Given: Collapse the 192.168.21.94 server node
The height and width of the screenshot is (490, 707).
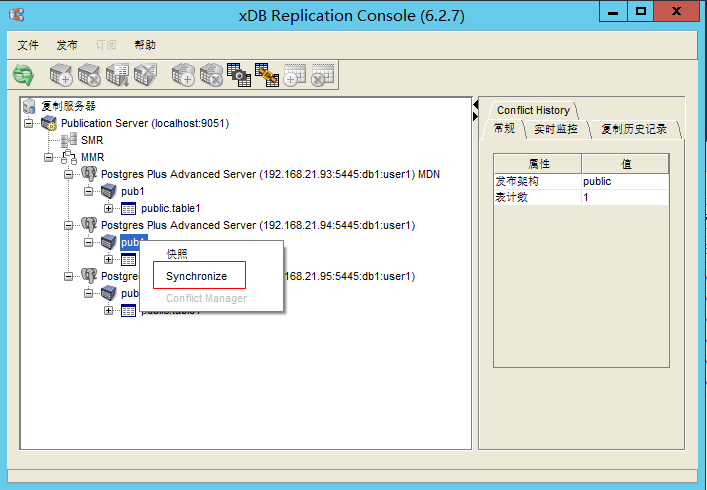Looking at the screenshot, I should coord(69,225).
